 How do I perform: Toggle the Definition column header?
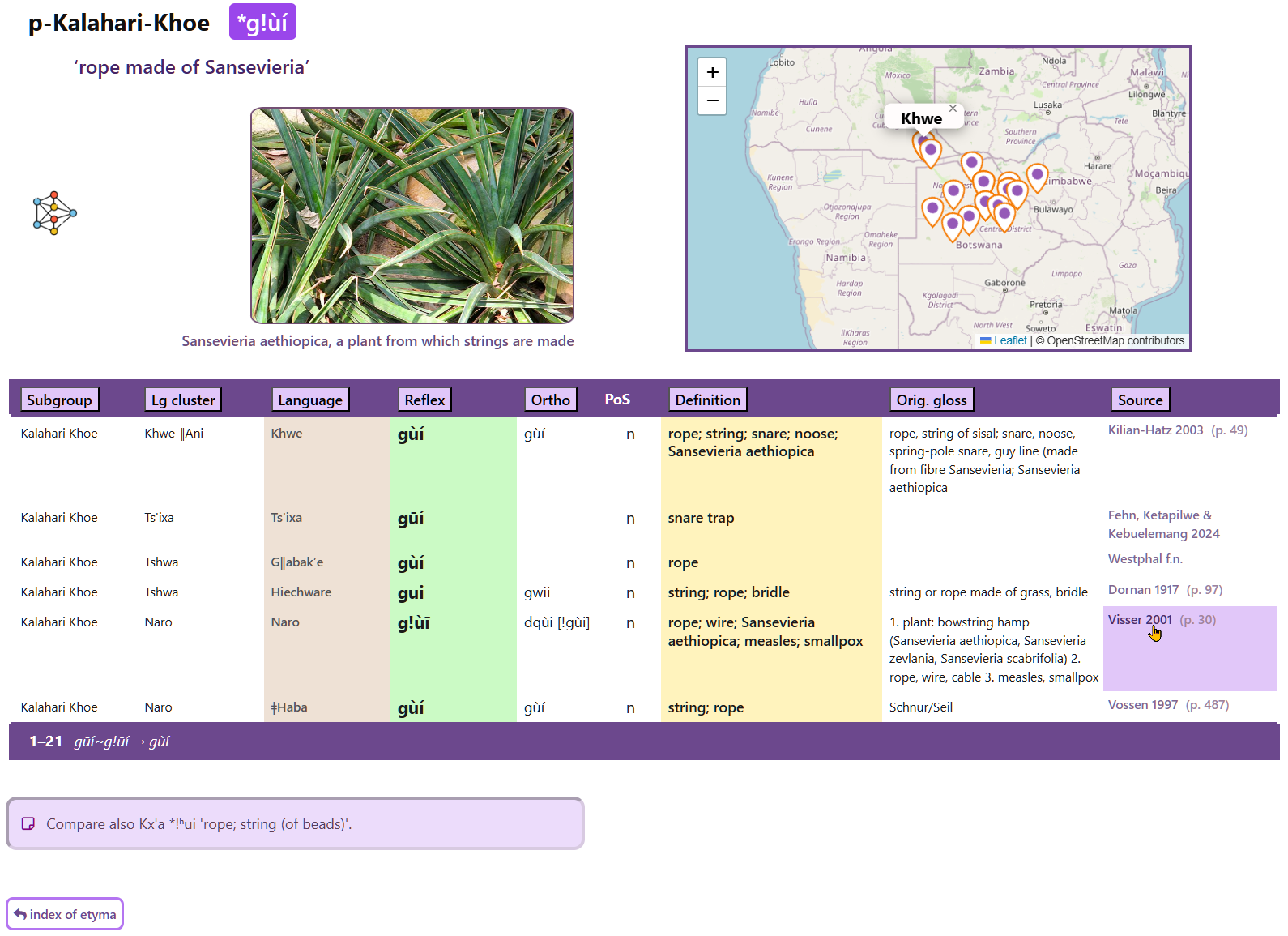click(707, 400)
